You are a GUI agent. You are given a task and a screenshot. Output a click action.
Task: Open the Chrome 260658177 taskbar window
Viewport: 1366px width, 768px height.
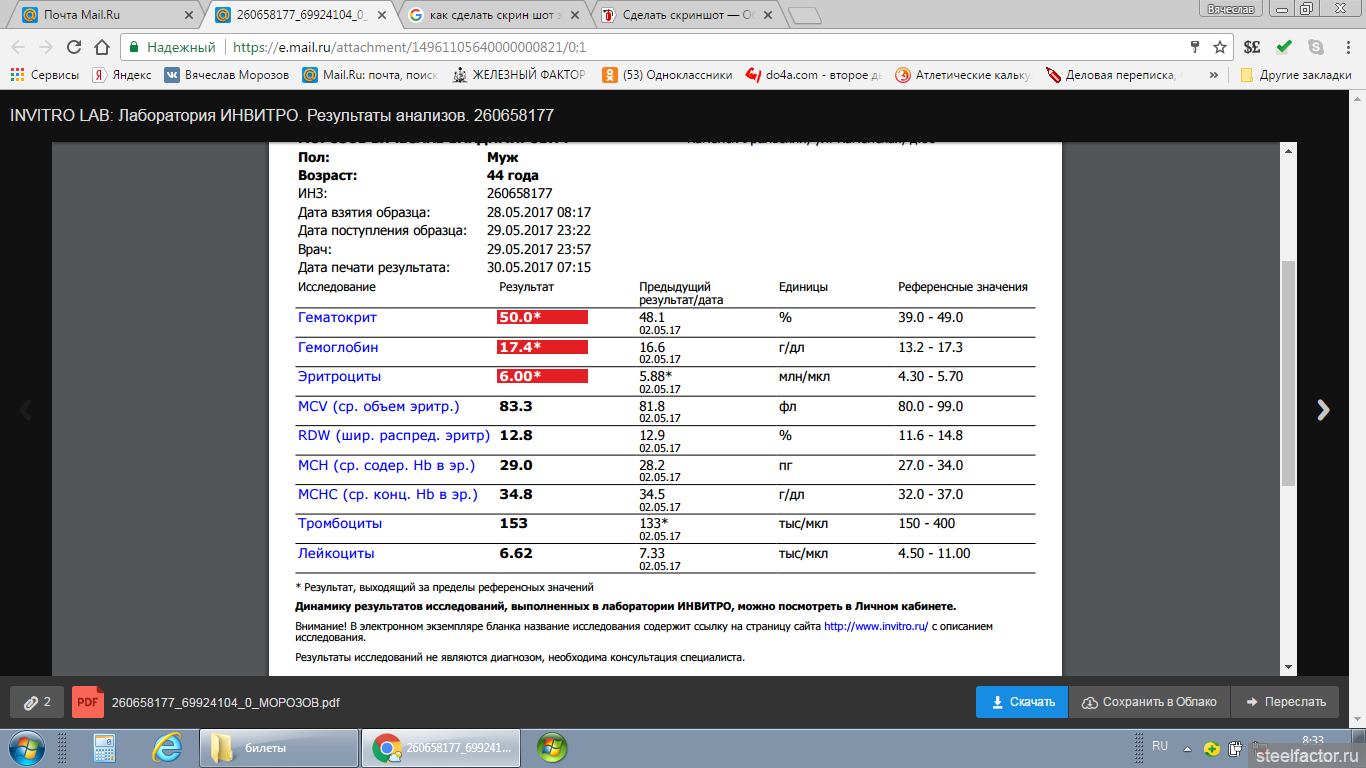pos(439,747)
